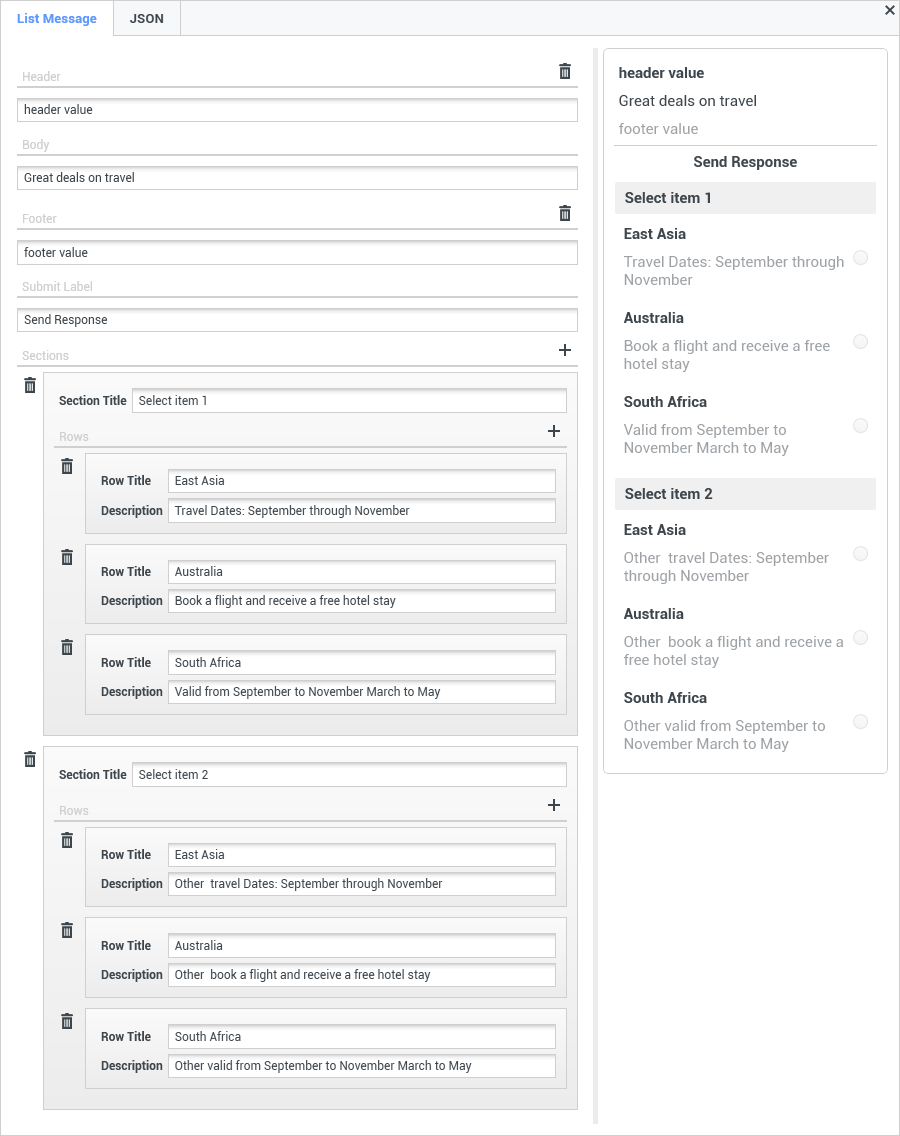Image resolution: width=900 pixels, height=1136 pixels.
Task: Delete the Footer field with trash icon
Action: [x=565, y=213]
